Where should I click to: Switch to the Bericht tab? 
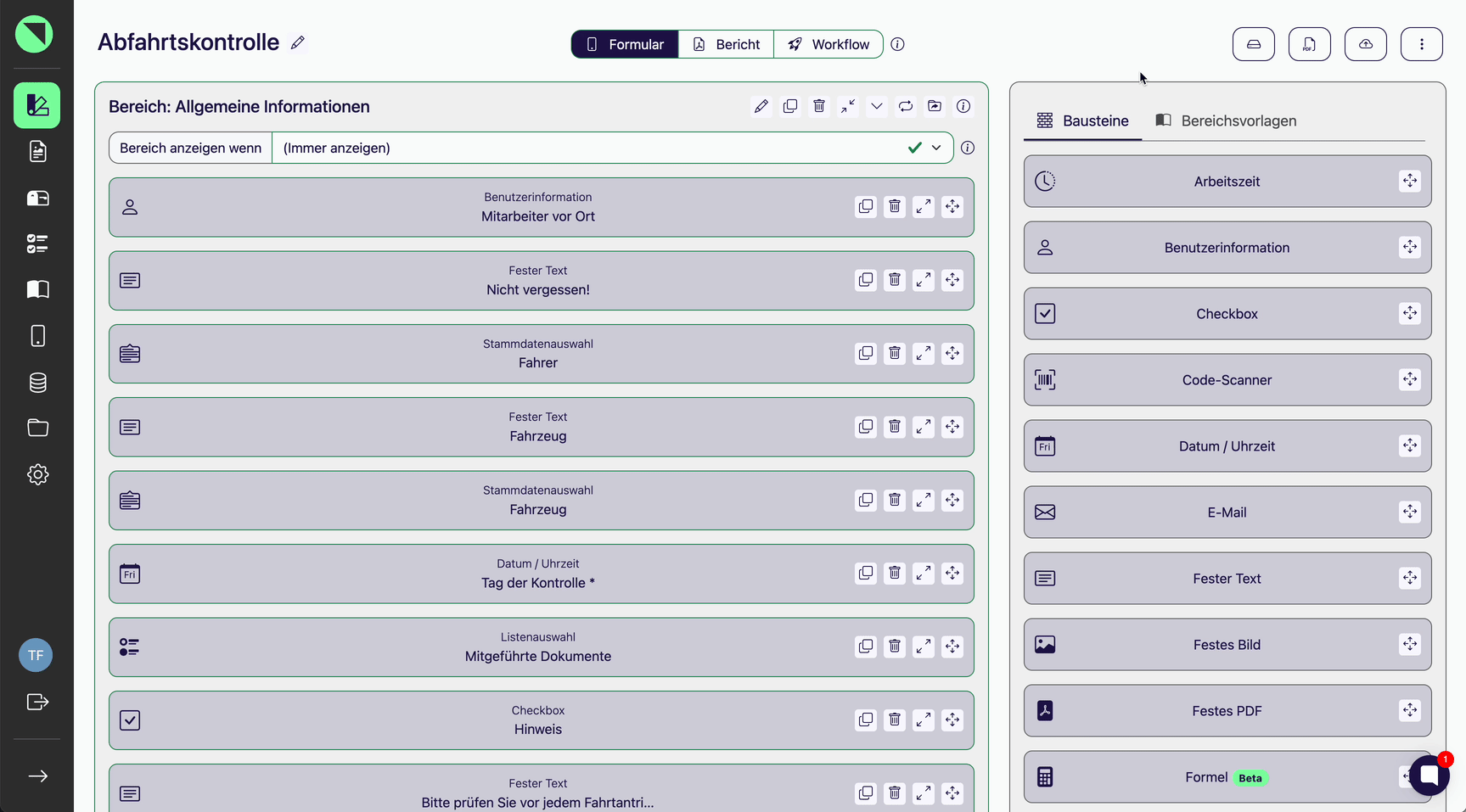[x=726, y=44]
